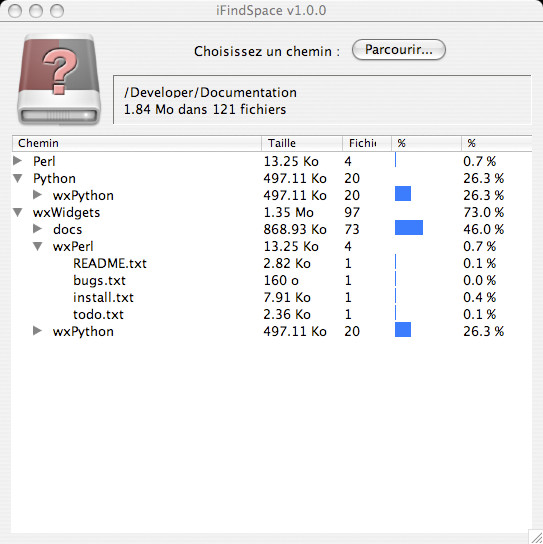Collapse the wxPerl folder

click(37, 246)
